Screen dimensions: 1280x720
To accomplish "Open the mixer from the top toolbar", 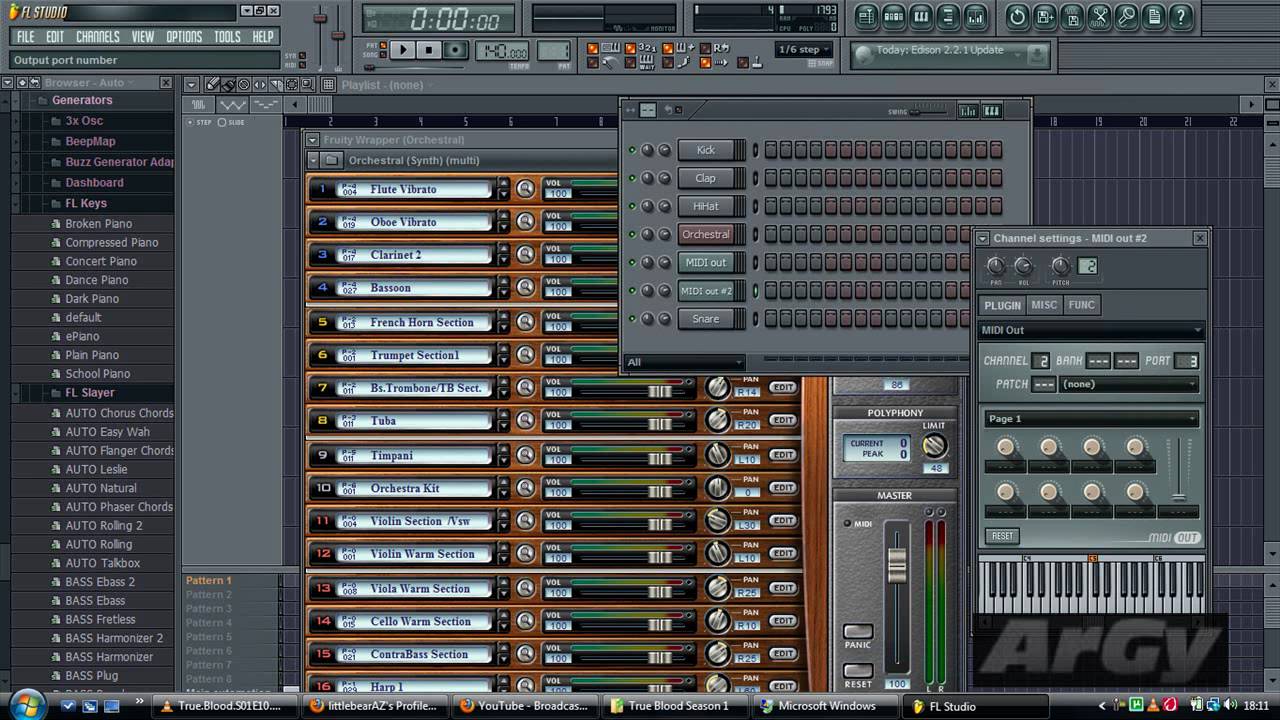I will click(x=975, y=16).
